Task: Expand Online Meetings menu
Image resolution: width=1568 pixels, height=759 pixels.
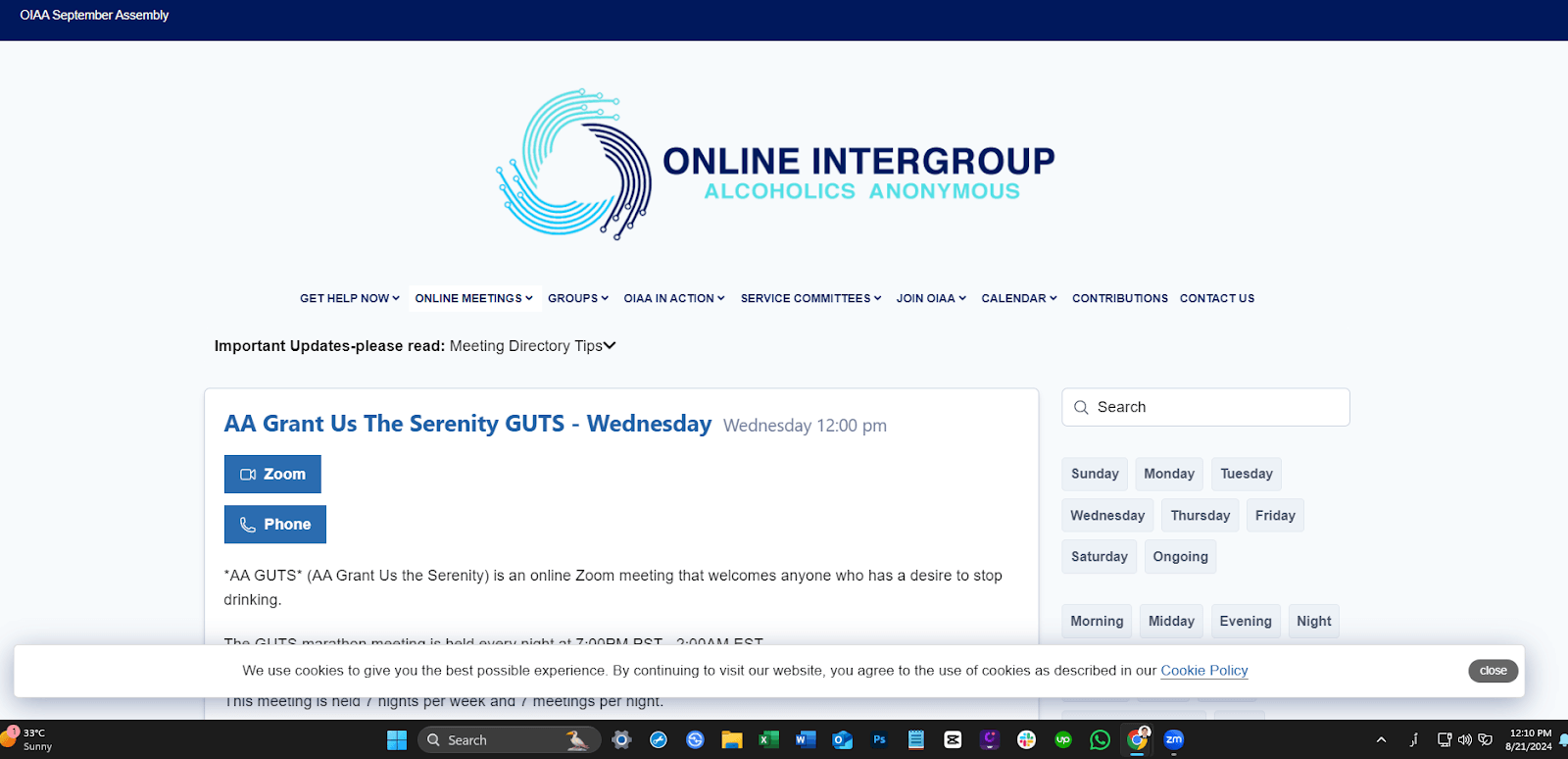Action: 474,298
